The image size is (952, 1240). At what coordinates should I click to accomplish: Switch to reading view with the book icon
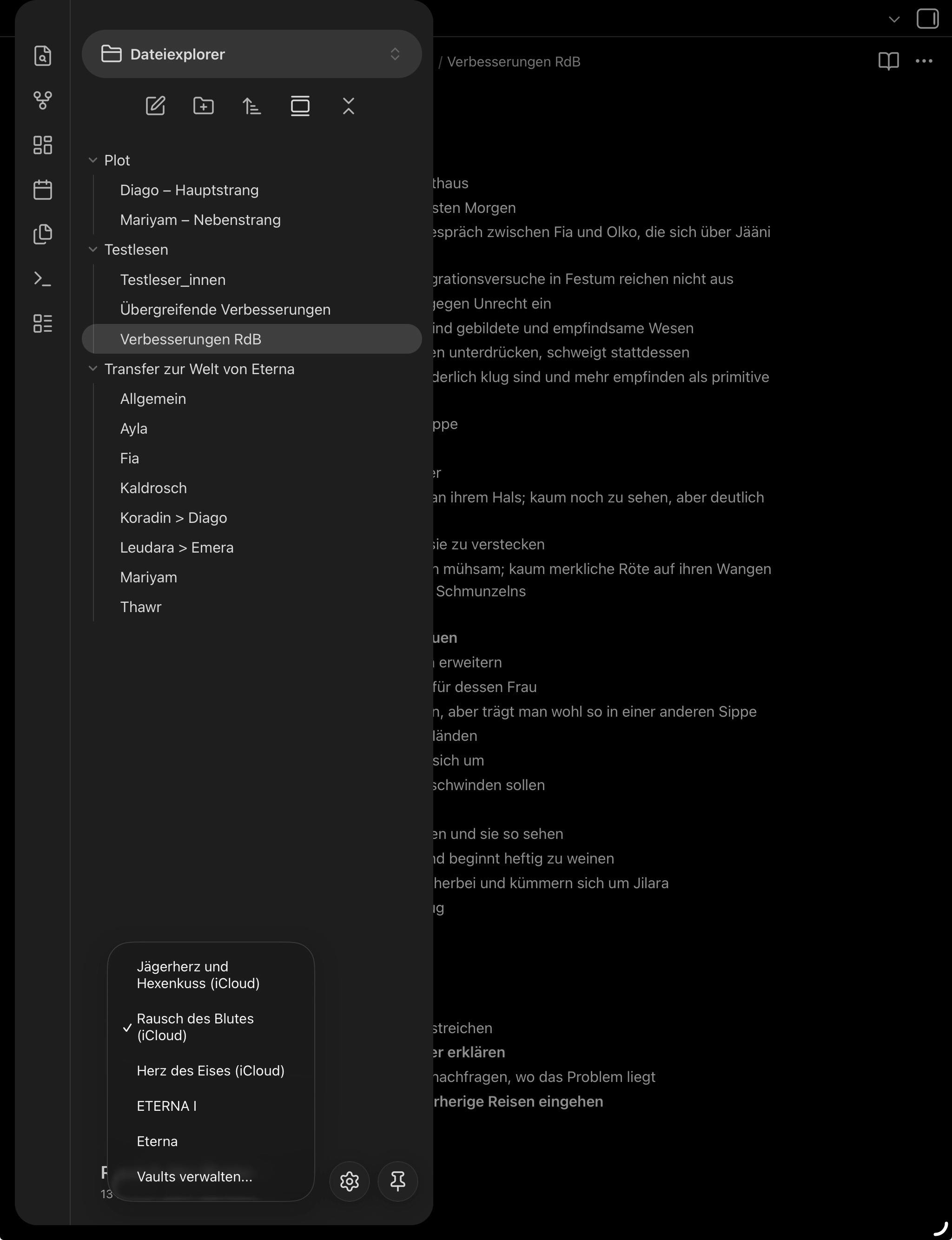(x=888, y=61)
